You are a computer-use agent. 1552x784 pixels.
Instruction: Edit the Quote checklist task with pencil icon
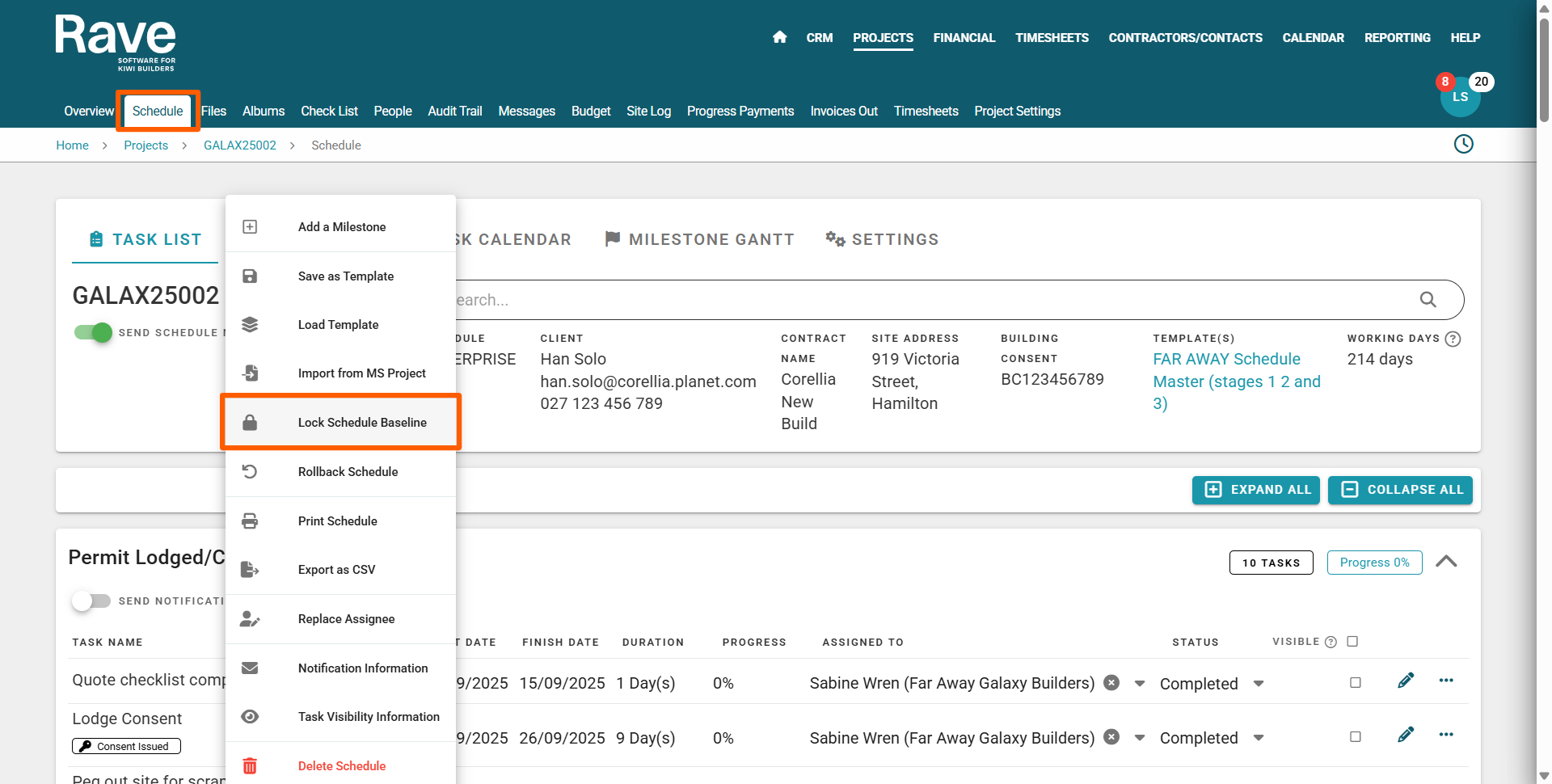point(1406,681)
